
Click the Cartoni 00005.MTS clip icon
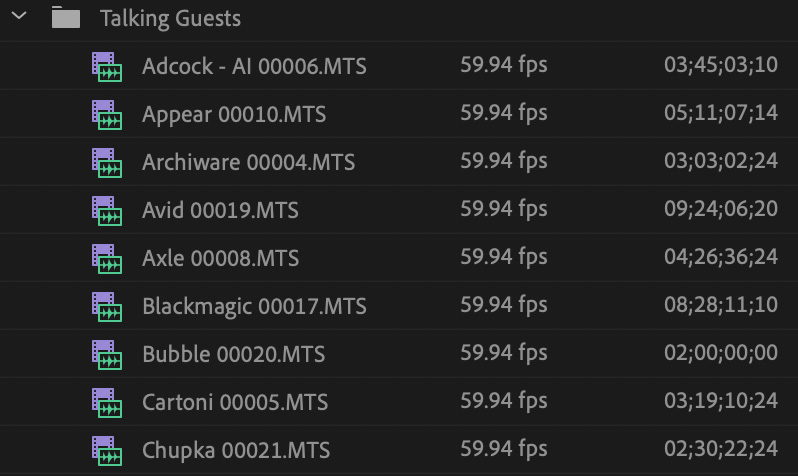click(x=107, y=403)
